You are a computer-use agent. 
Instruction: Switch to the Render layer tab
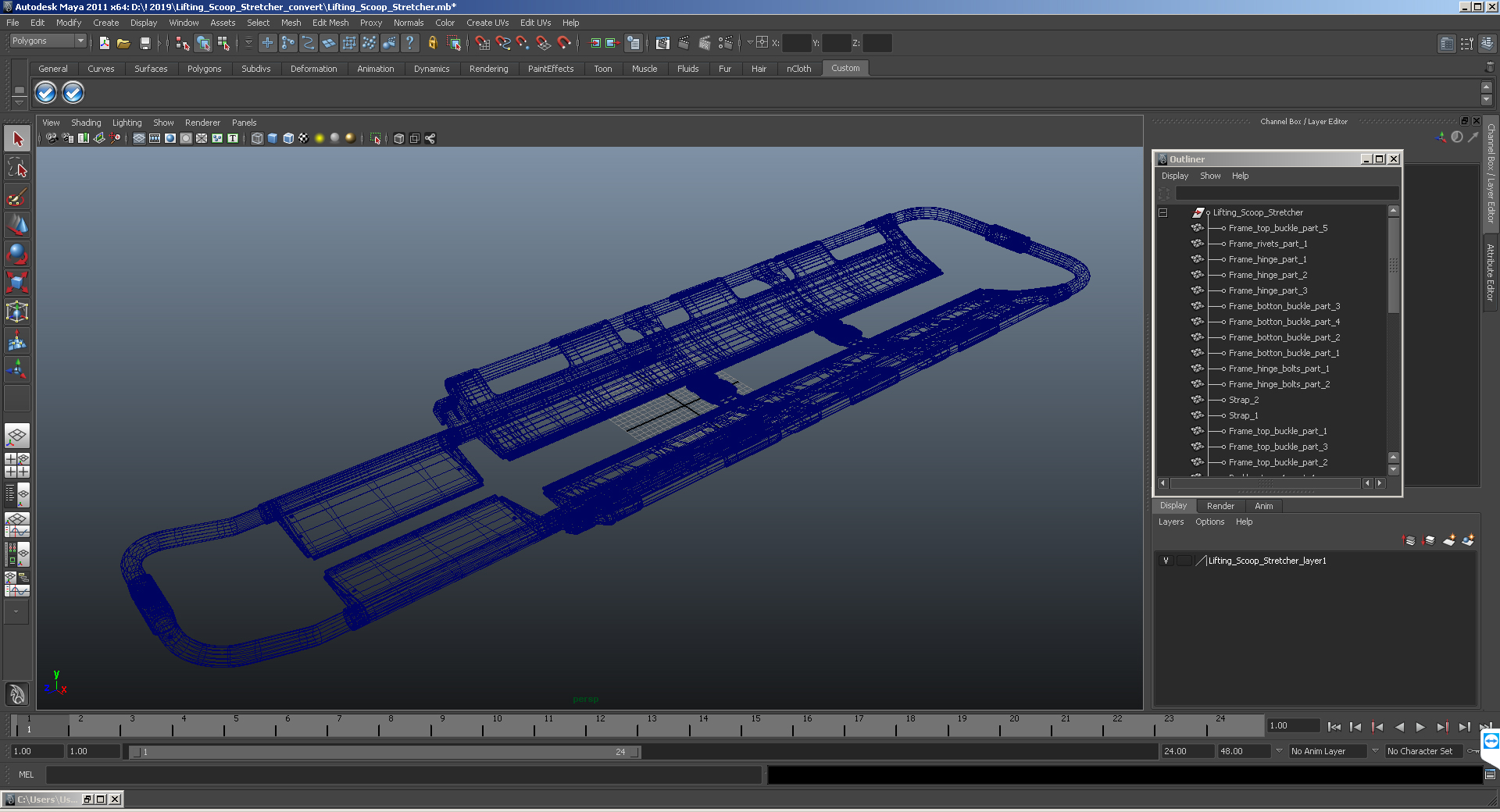point(1220,506)
